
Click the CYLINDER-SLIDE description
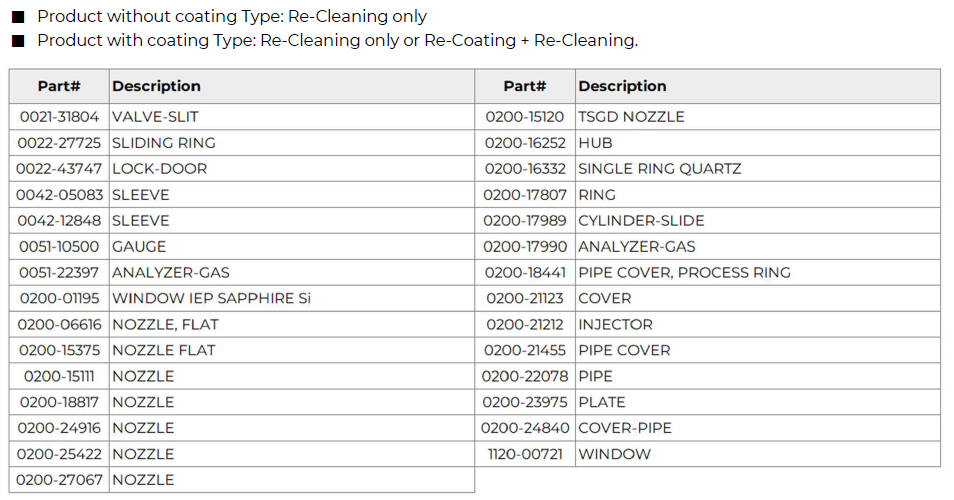tap(641, 221)
